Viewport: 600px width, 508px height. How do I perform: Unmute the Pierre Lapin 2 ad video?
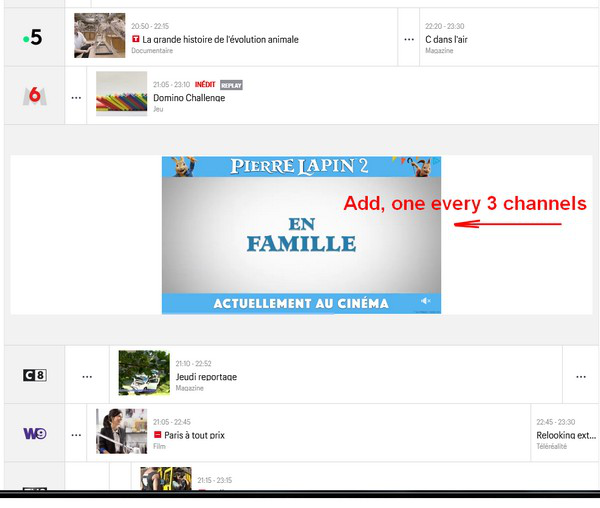(426, 301)
